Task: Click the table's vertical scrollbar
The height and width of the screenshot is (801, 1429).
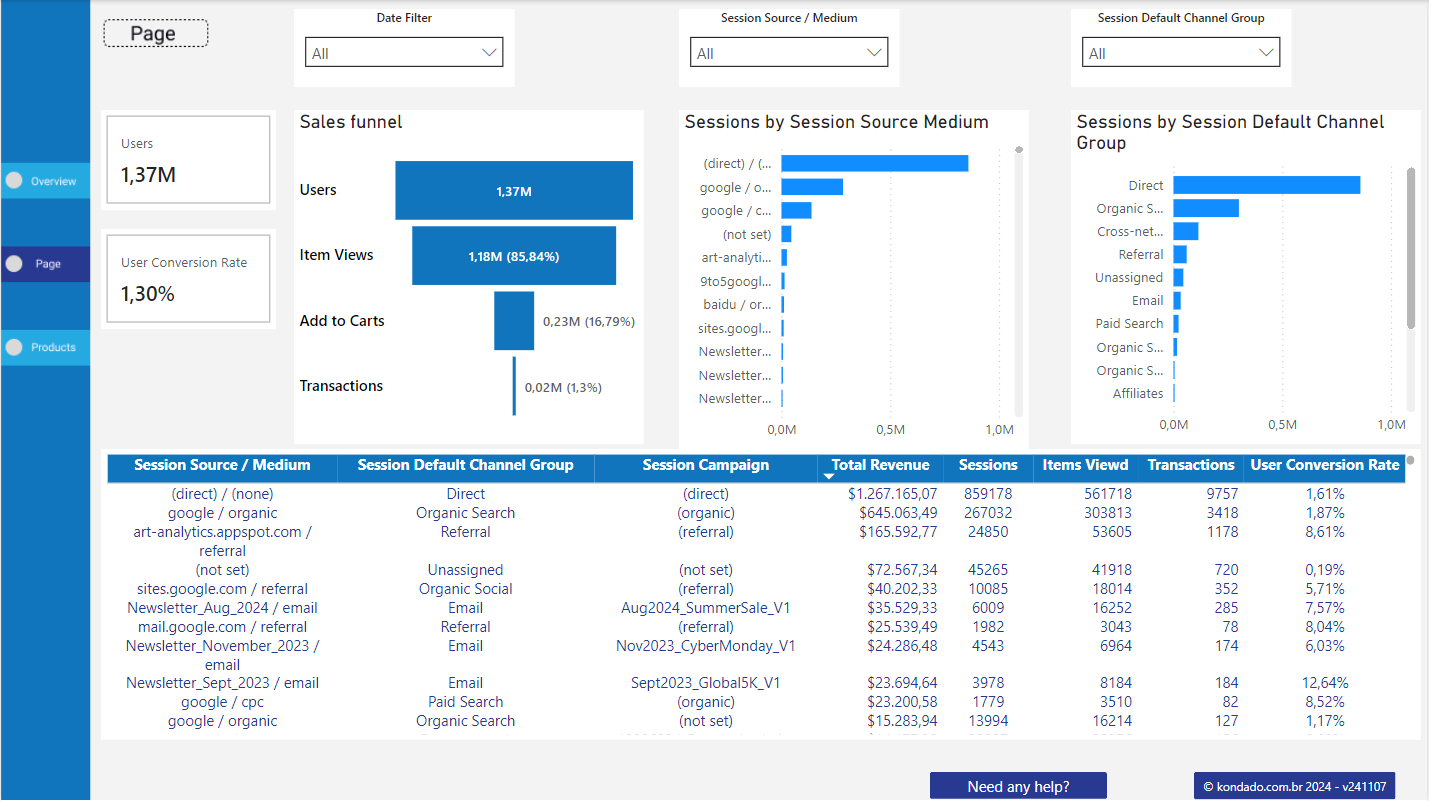Action: pos(1411,463)
